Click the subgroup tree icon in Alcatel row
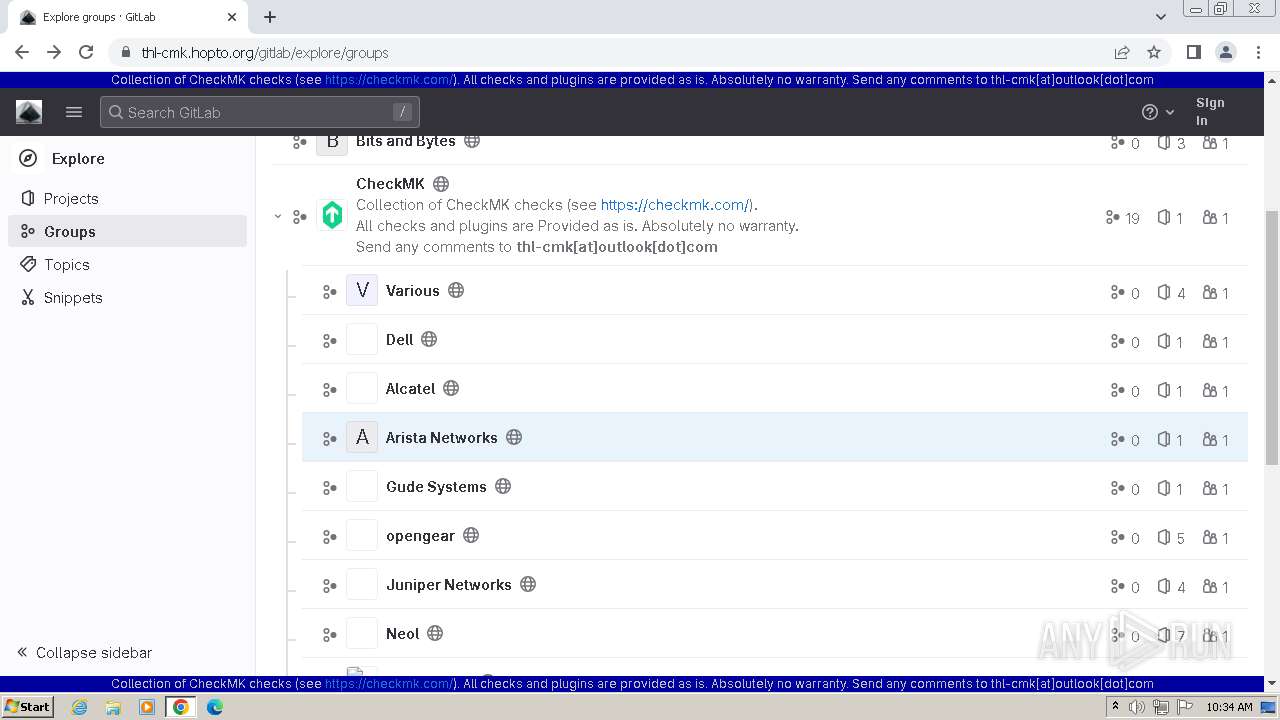 (x=329, y=390)
